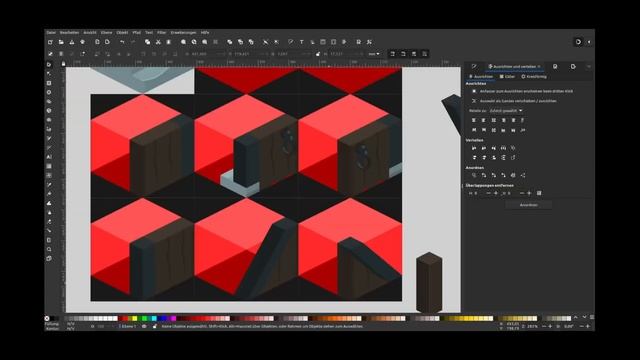Select the zoom tool in toolbox
This screenshot has height=360, width=640.
click(x=49, y=249)
